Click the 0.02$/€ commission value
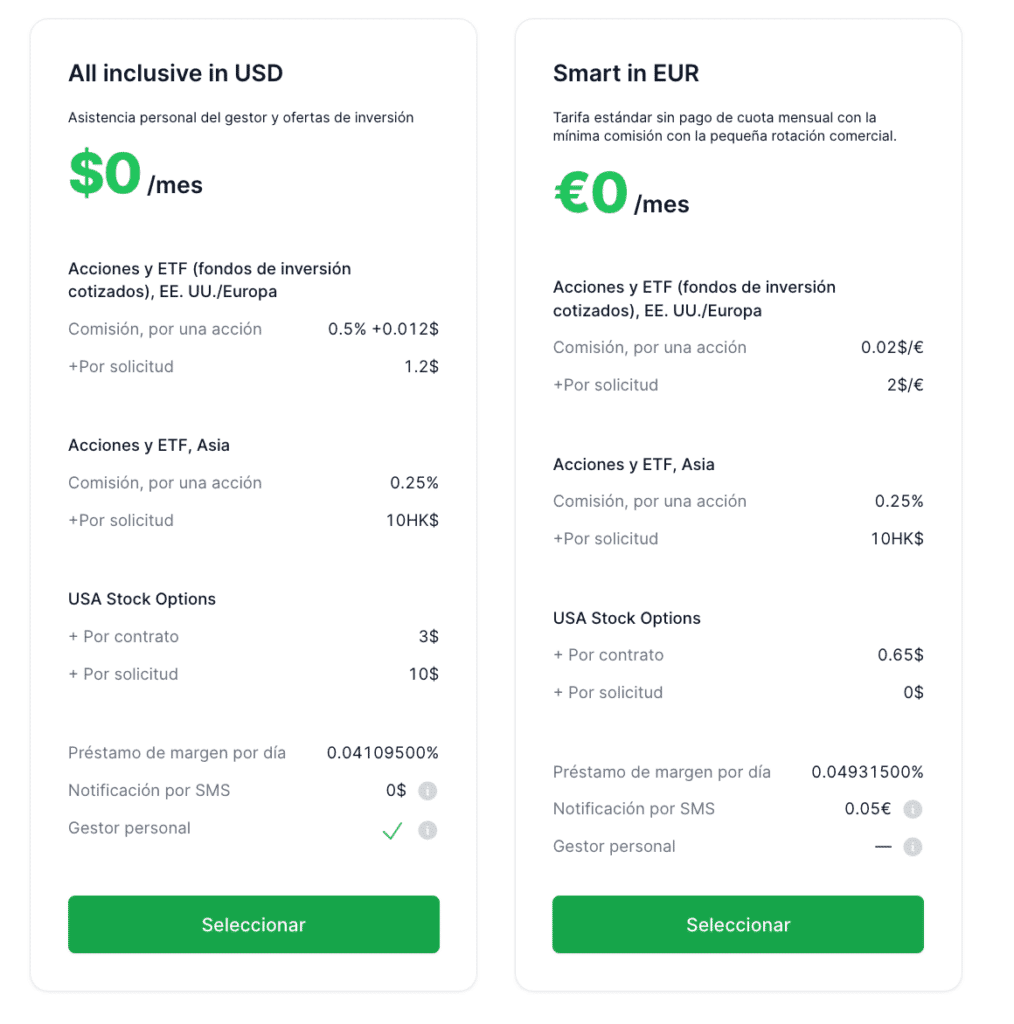The height and width of the screenshot is (1024, 1014). point(892,348)
